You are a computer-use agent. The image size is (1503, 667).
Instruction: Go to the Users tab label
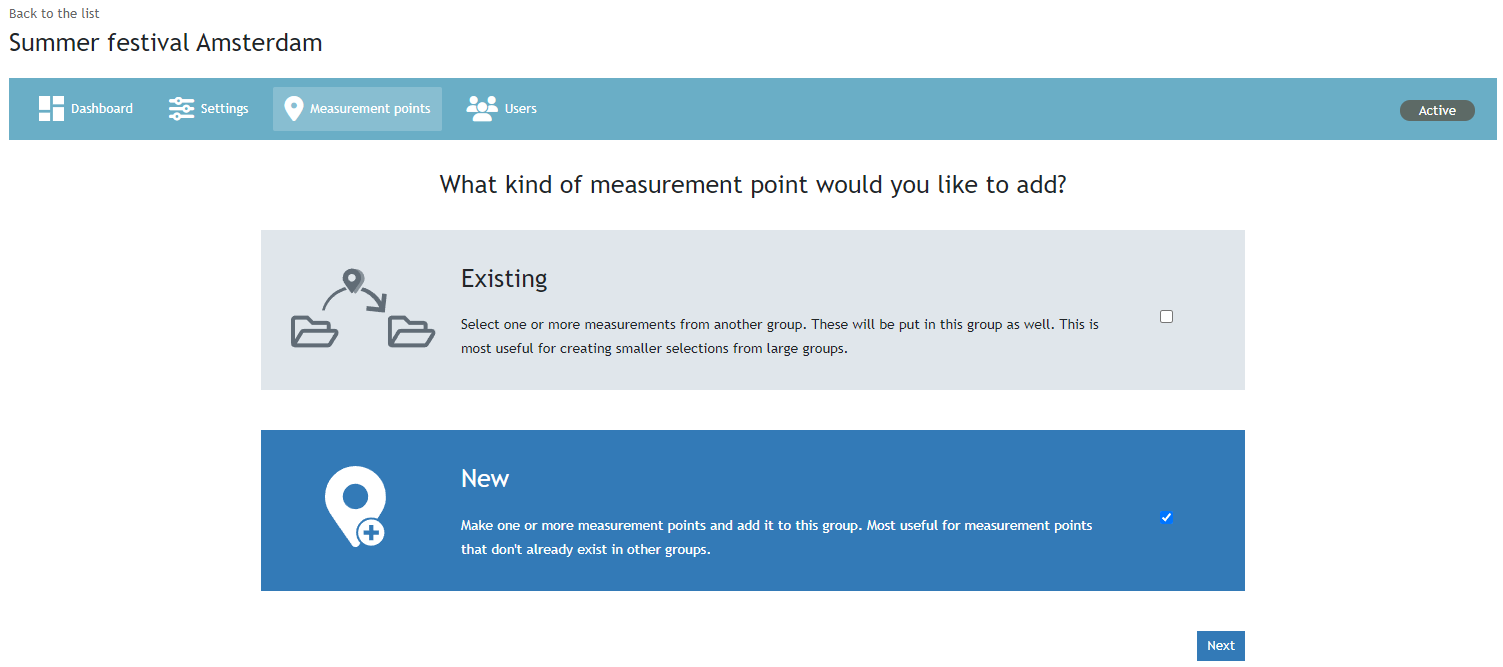point(521,109)
